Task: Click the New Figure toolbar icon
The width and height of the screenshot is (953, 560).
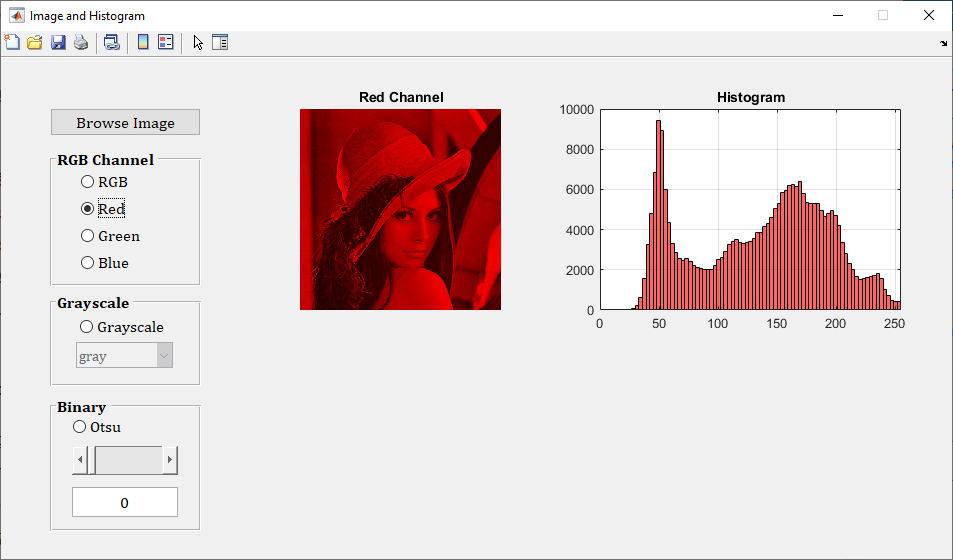Action: (12, 42)
